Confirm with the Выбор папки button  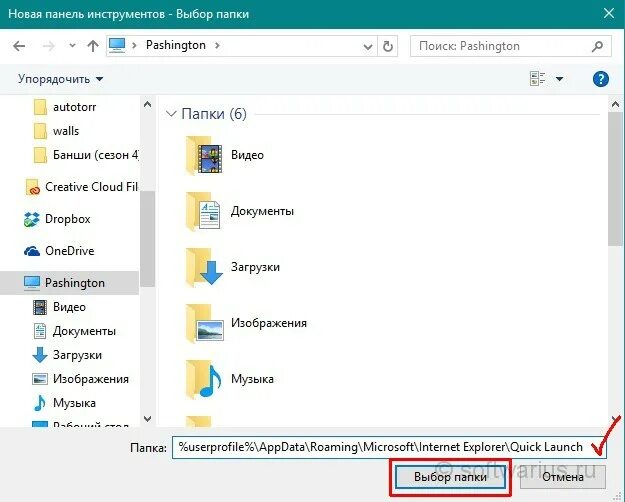coord(450,477)
